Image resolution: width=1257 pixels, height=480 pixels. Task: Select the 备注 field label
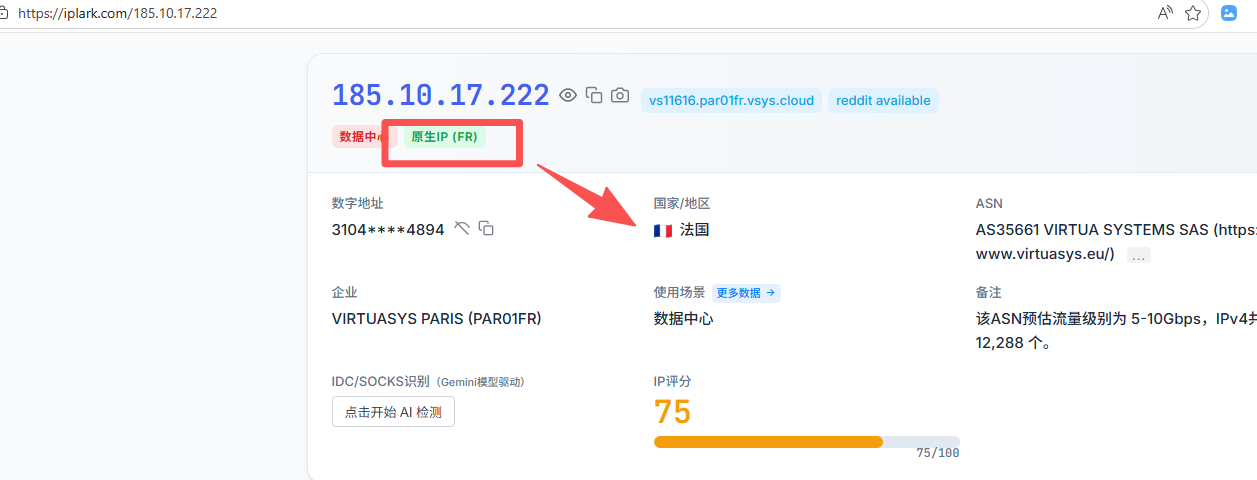(x=988, y=293)
